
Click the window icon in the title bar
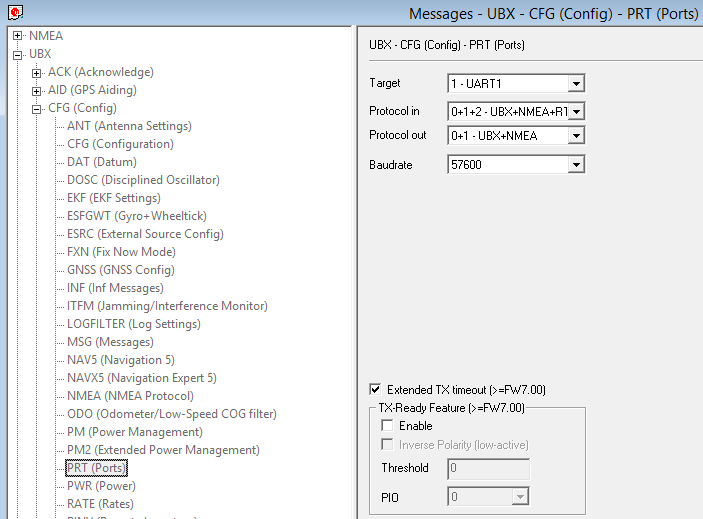[x=14, y=12]
